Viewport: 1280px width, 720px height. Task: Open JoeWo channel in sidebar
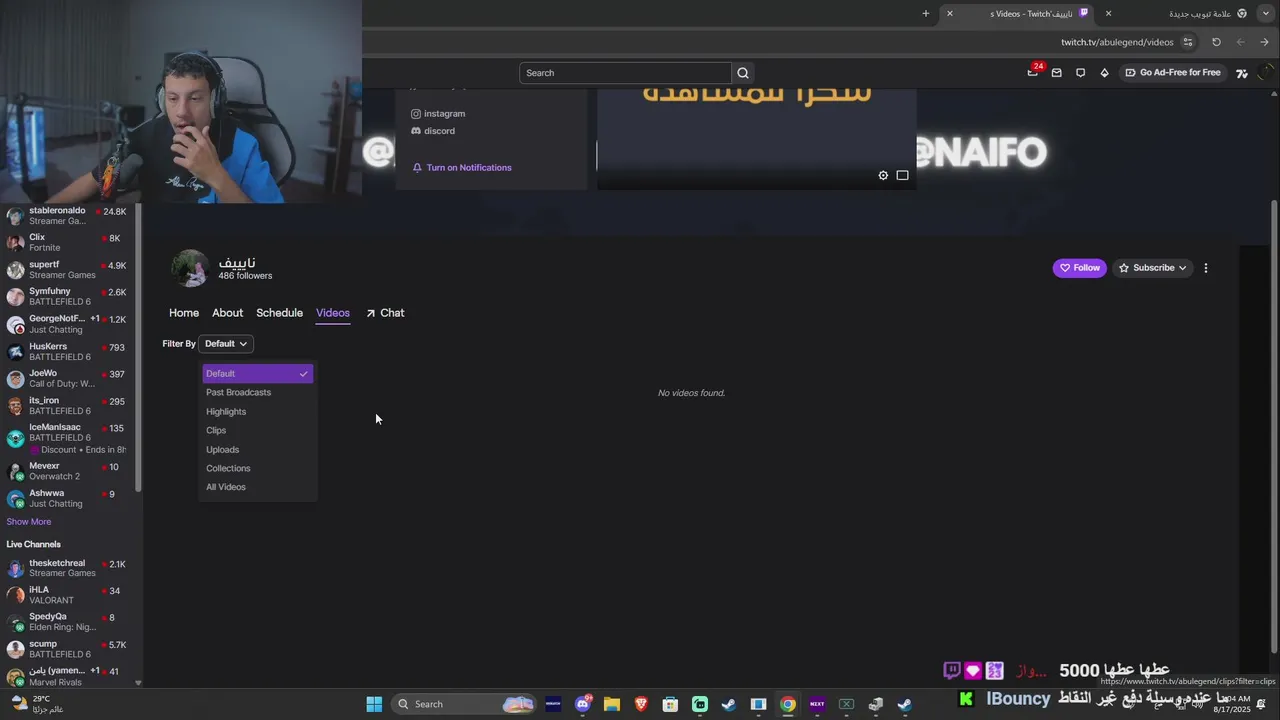tap(68, 379)
